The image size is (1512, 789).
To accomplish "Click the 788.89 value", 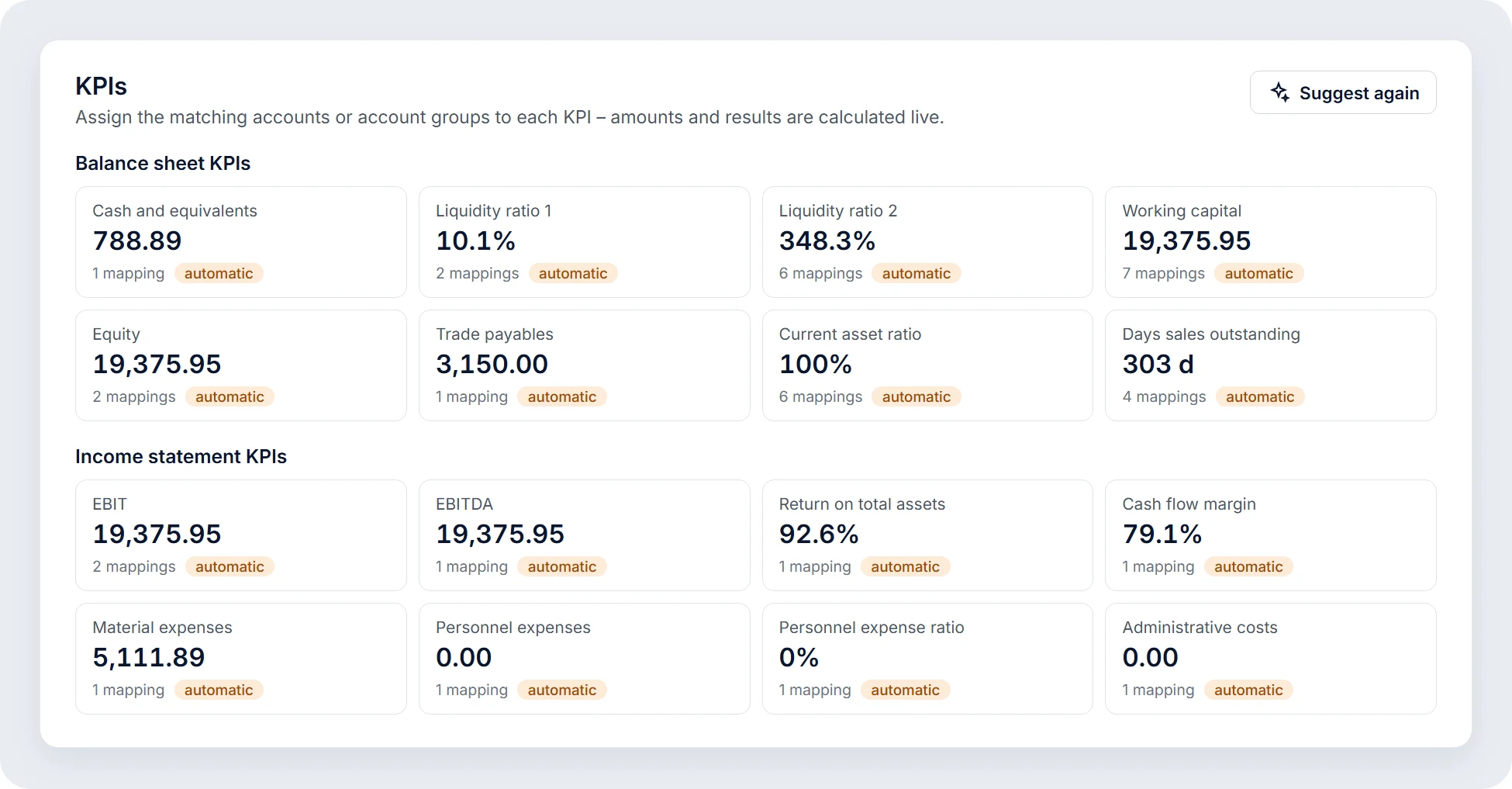I will [x=137, y=241].
